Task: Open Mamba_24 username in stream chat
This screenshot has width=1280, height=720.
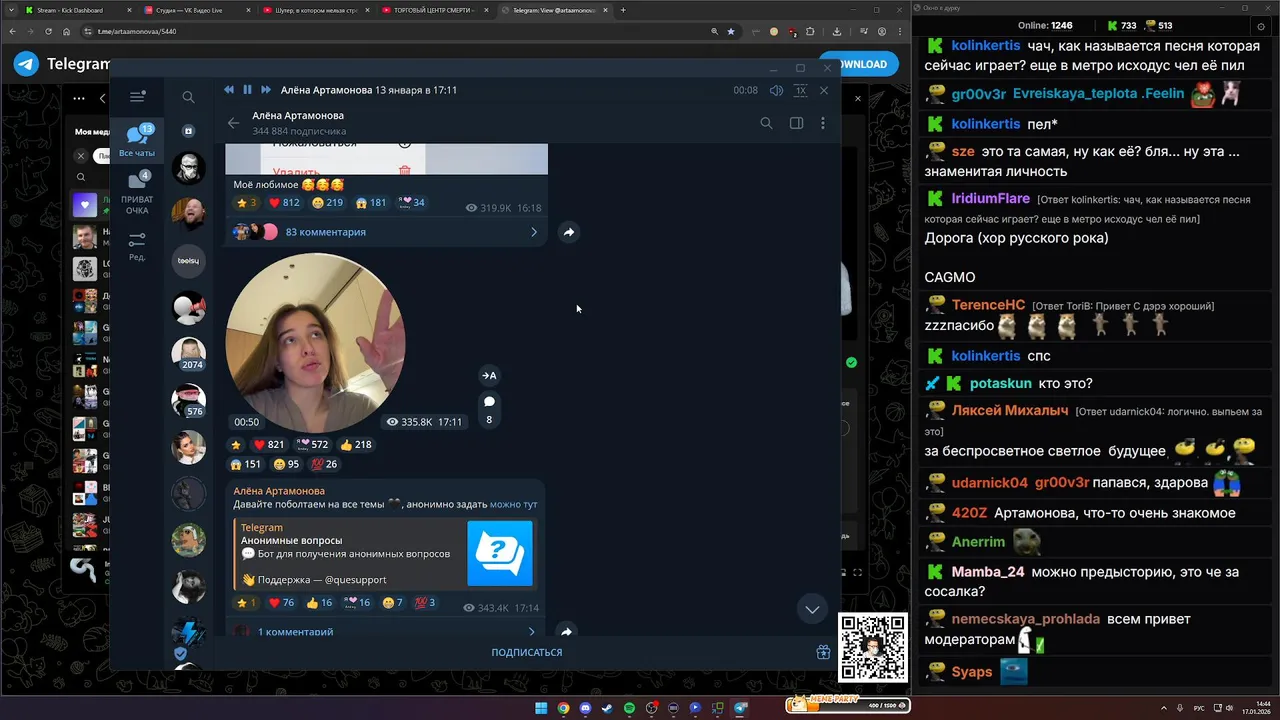Action: tap(988, 572)
